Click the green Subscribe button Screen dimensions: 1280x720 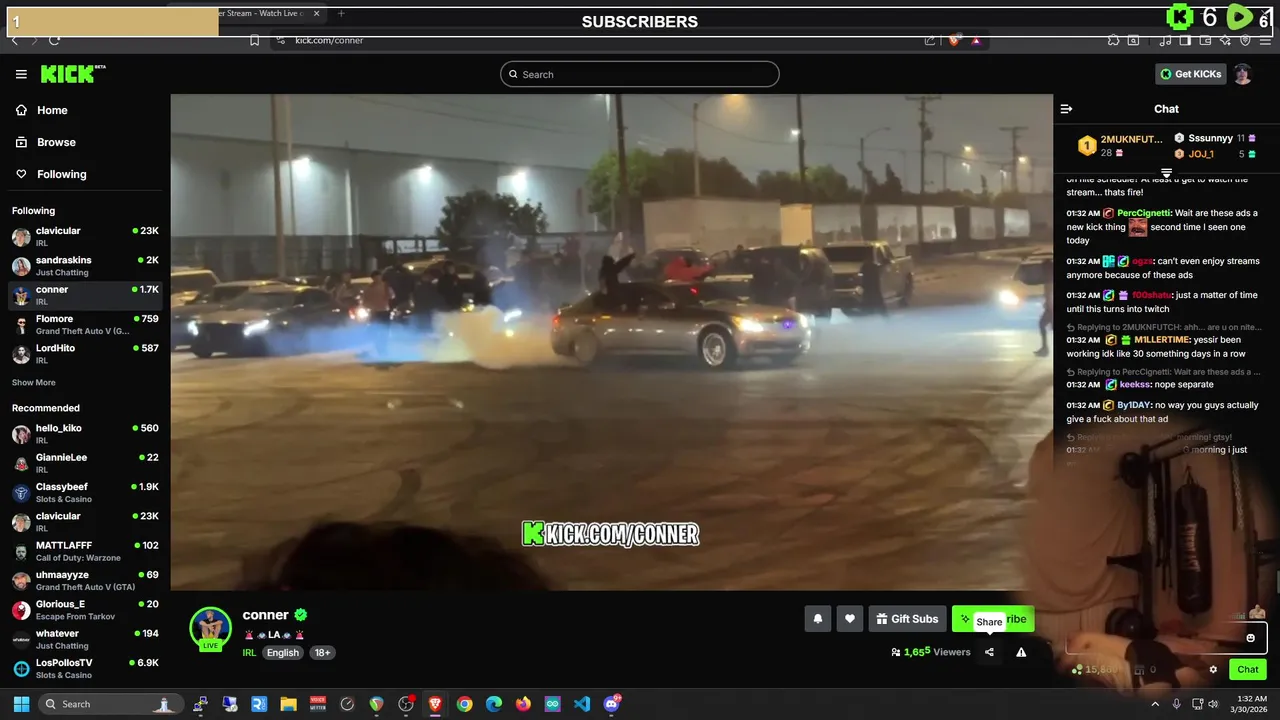(993, 619)
